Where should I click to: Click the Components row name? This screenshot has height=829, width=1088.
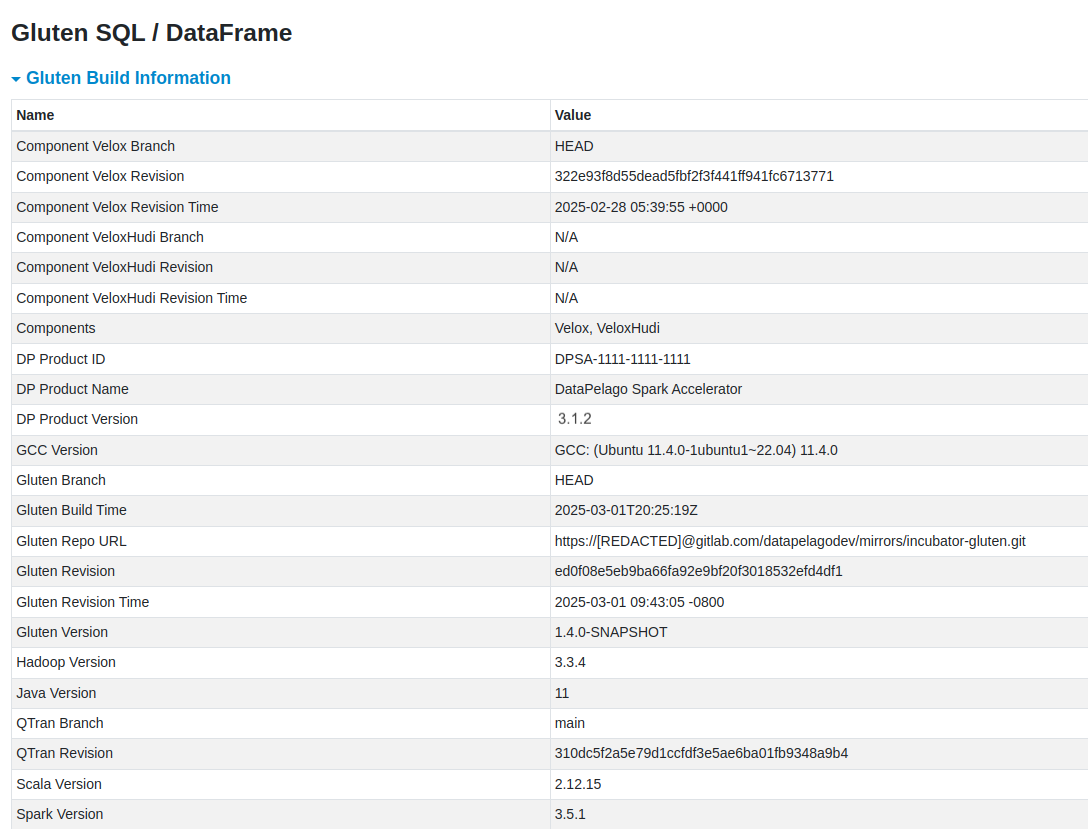pyautogui.click(x=56, y=328)
